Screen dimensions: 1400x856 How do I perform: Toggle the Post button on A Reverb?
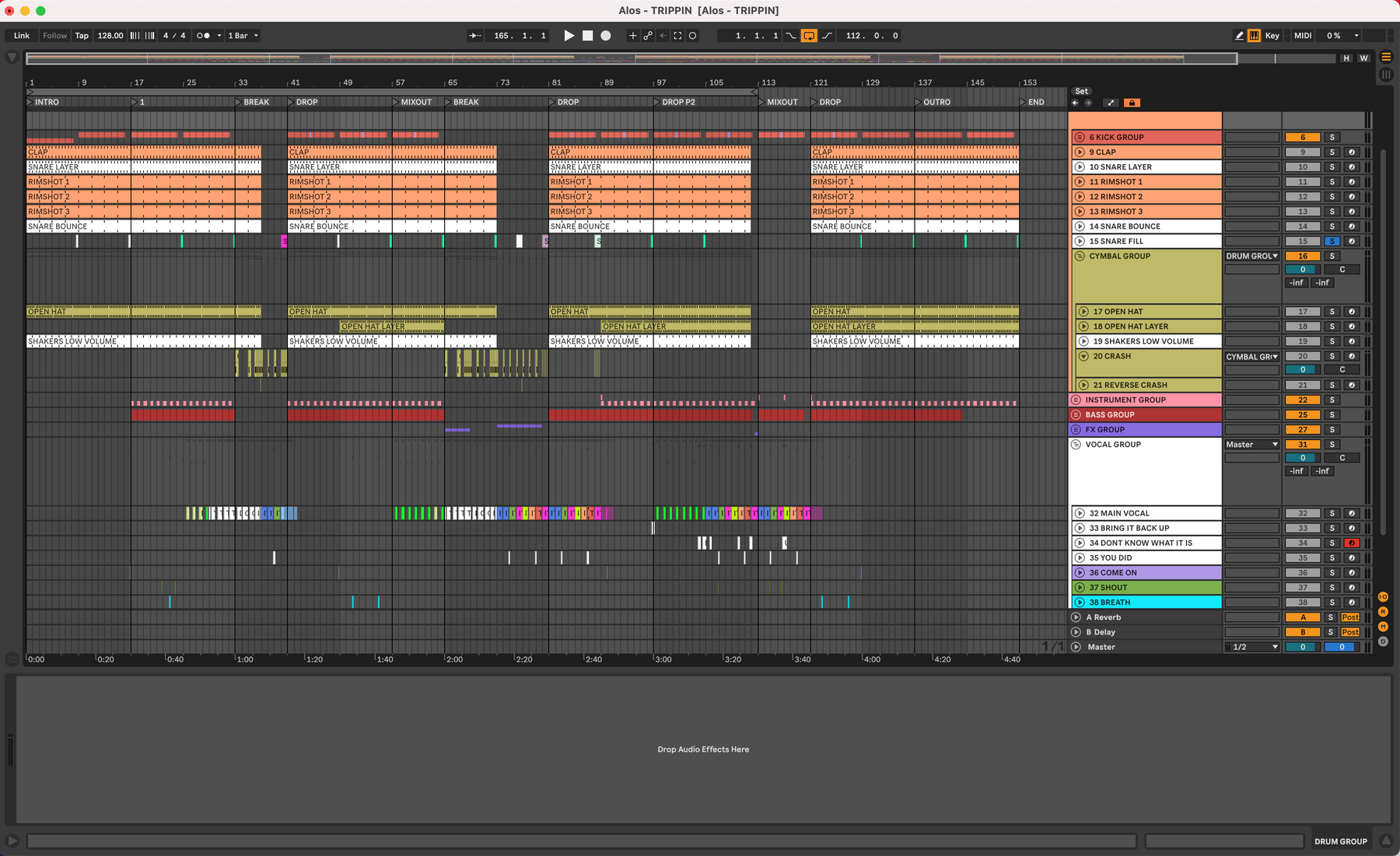(1350, 617)
